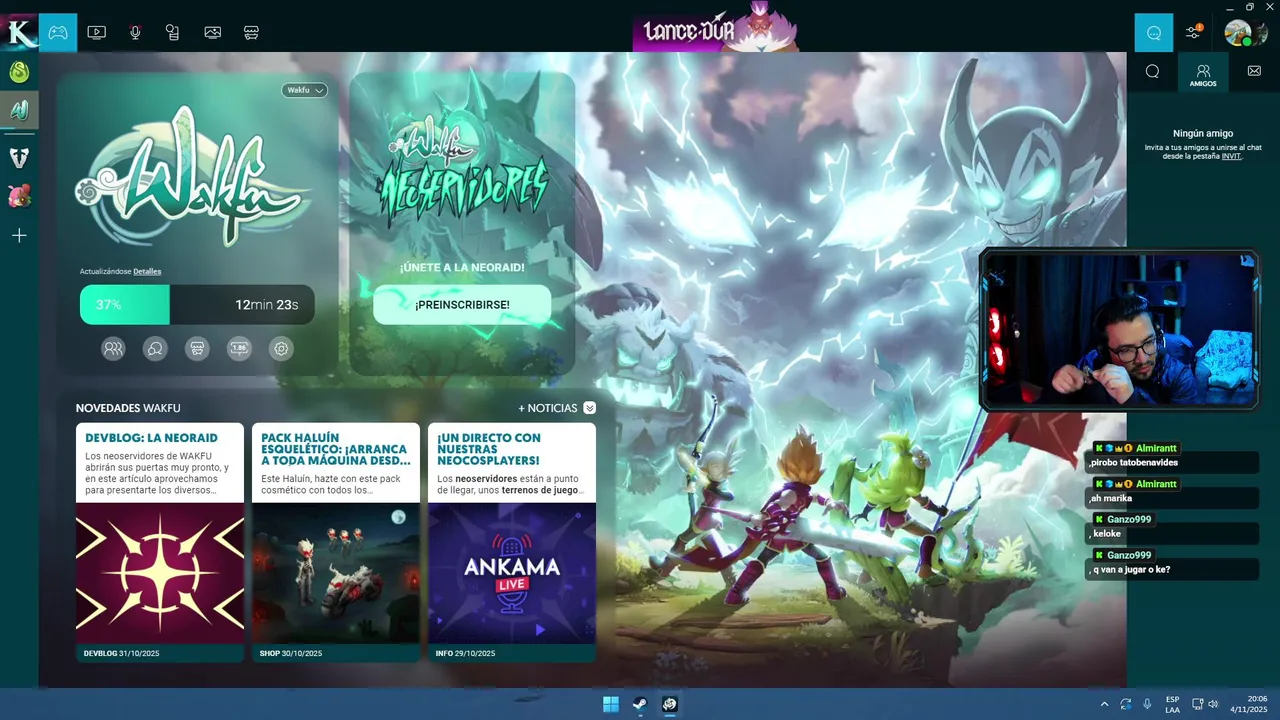The width and height of the screenshot is (1280, 720).
Task: Open the image gallery icon in top bar
Action: (212, 32)
